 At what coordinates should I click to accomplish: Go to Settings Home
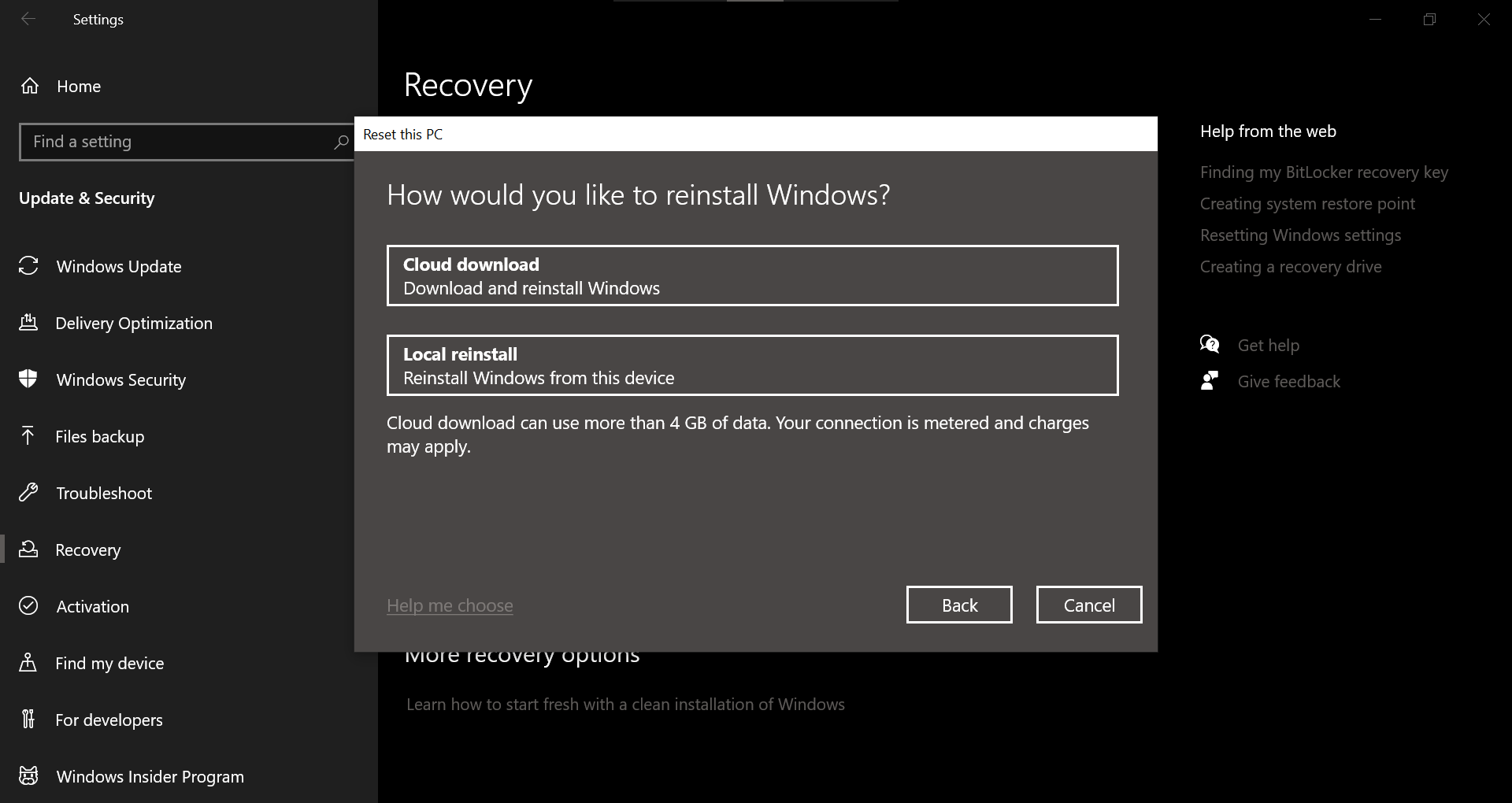[79, 86]
